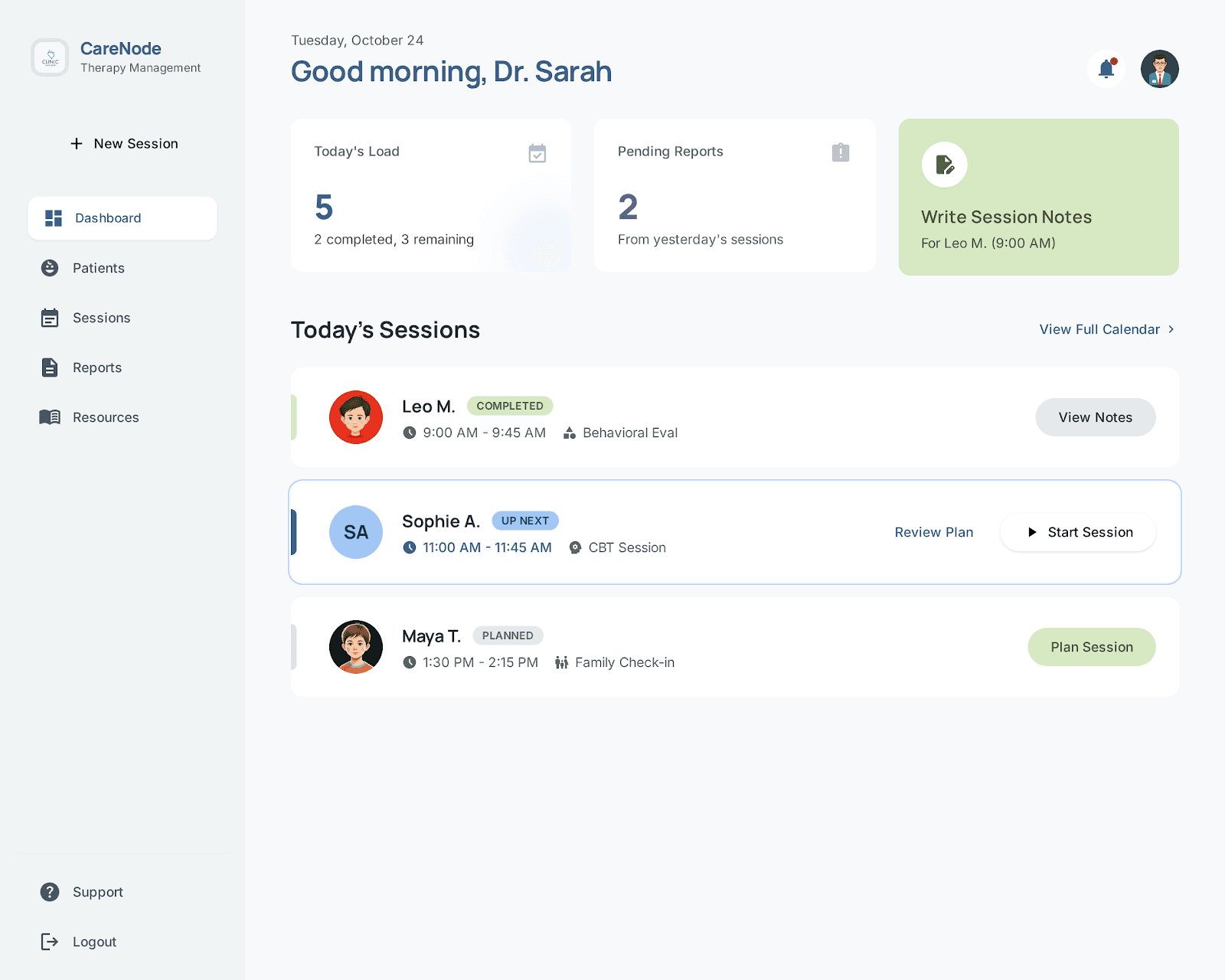Open Review Plan for Sophie A.
Image resolution: width=1225 pixels, height=980 pixels.
pyautogui.click(x=934, y=532)
